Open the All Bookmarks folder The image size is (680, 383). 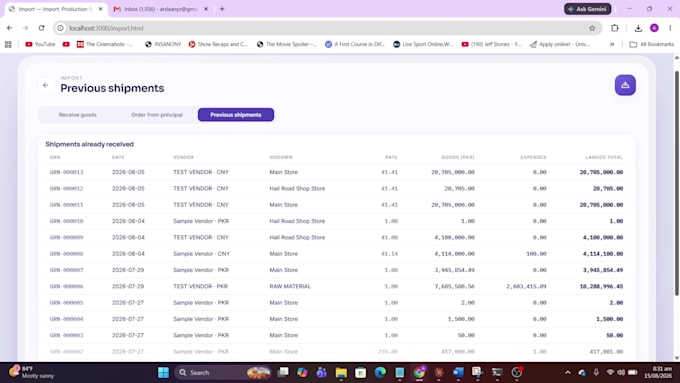click(x=652, y=44)
